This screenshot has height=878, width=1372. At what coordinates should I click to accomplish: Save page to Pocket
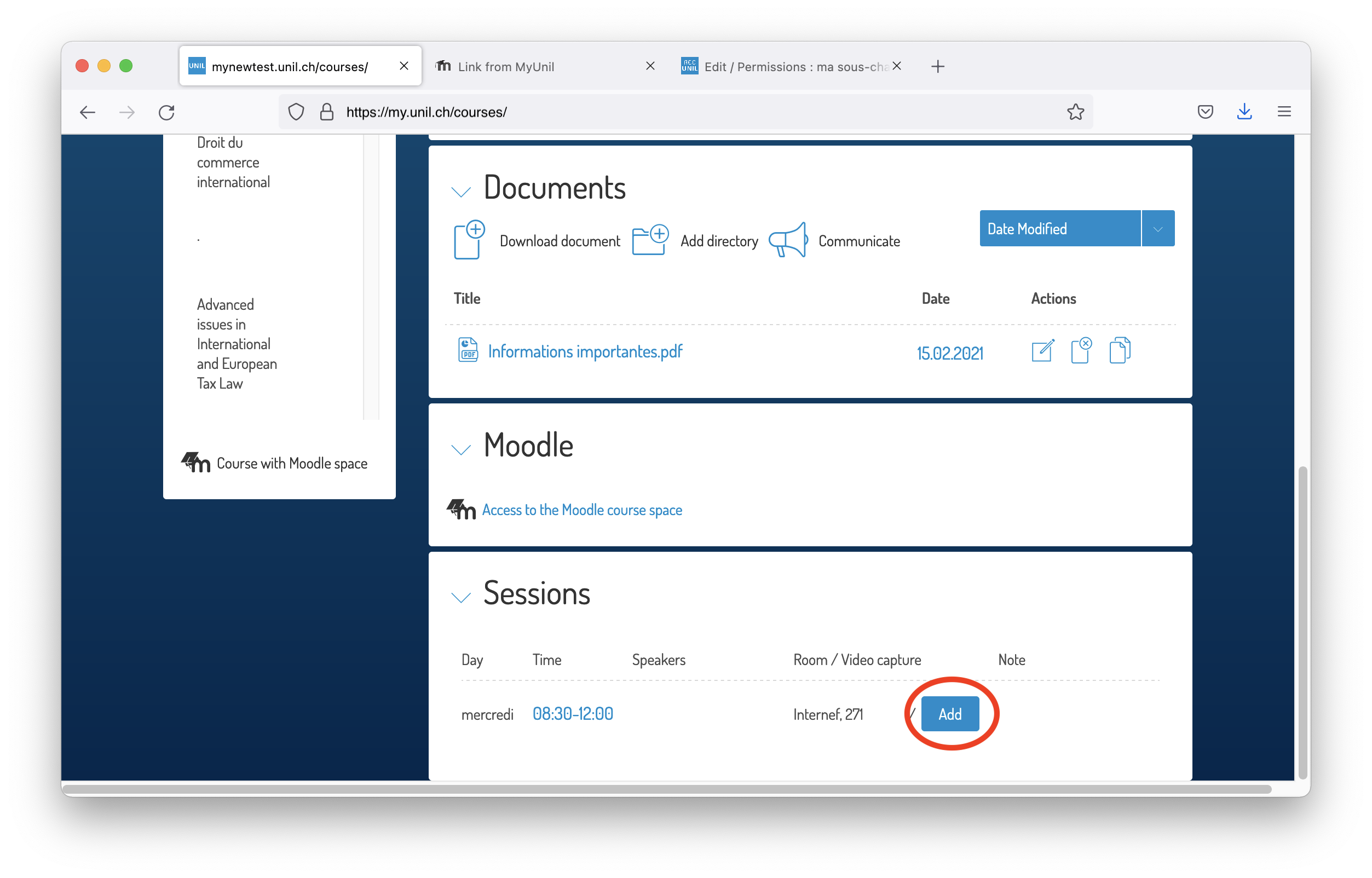(x=1205, y=112)
